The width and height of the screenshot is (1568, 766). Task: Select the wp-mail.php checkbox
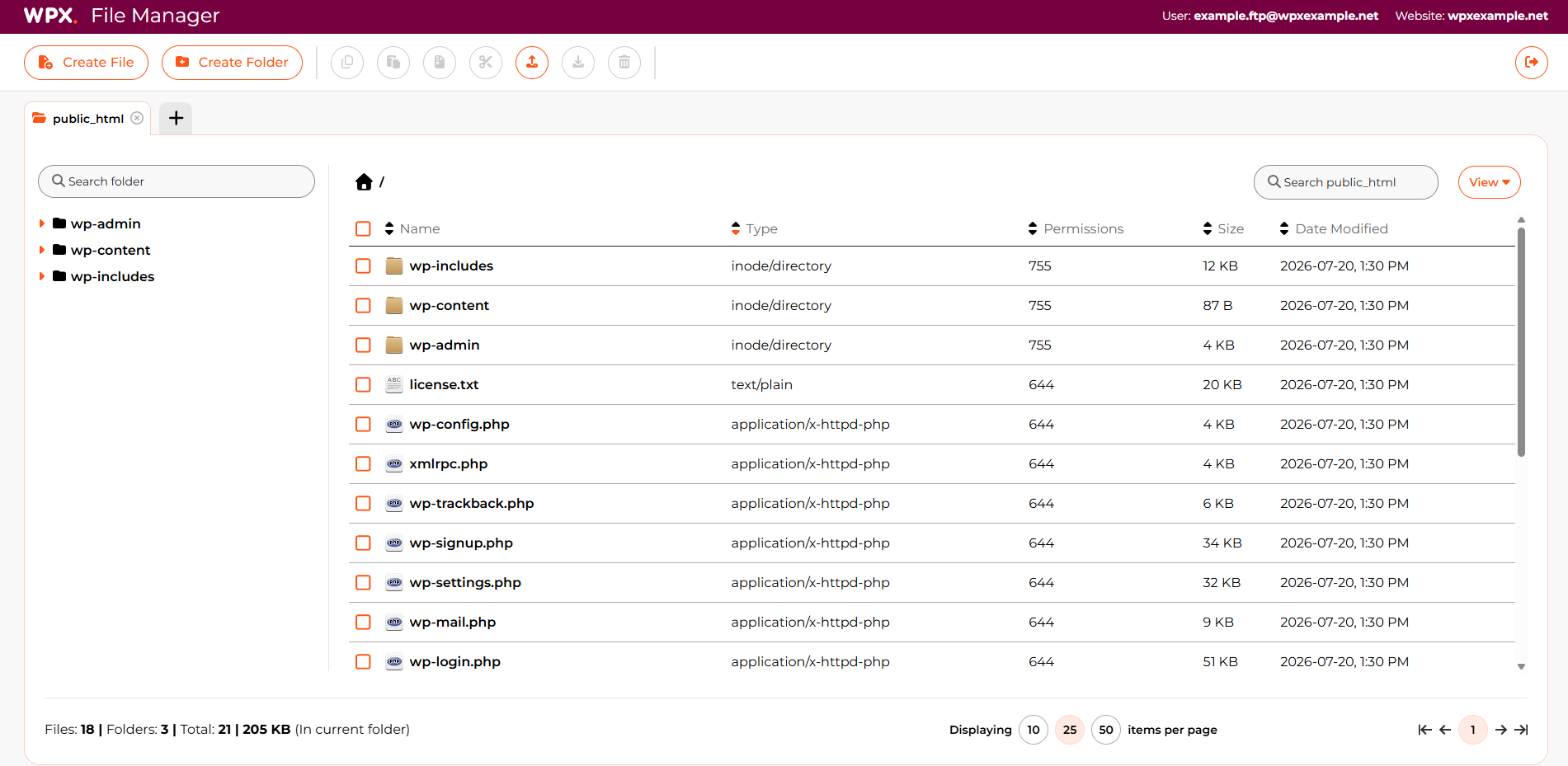(363, 622)
